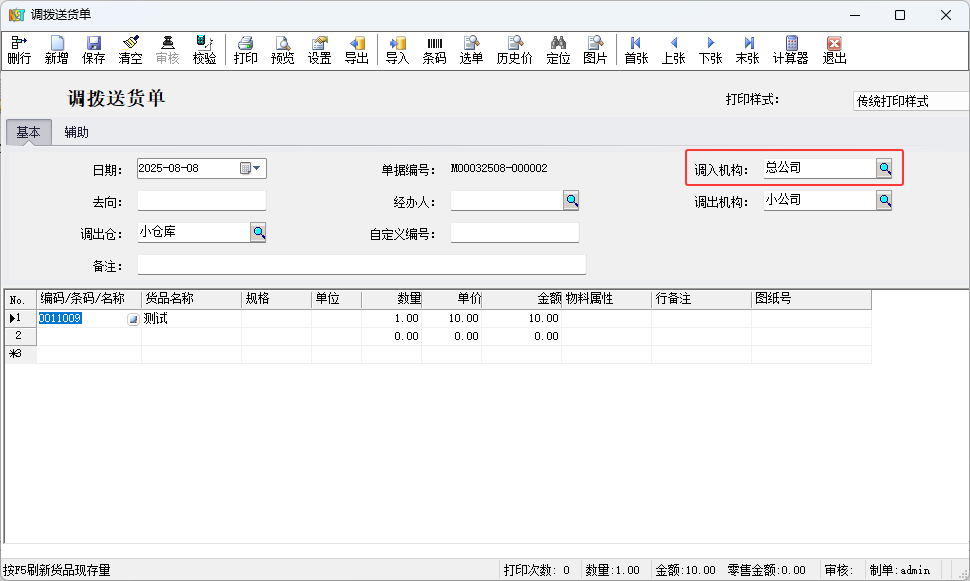Select the new row marker row 3
970x581 pixels.
tap(20, 354)
